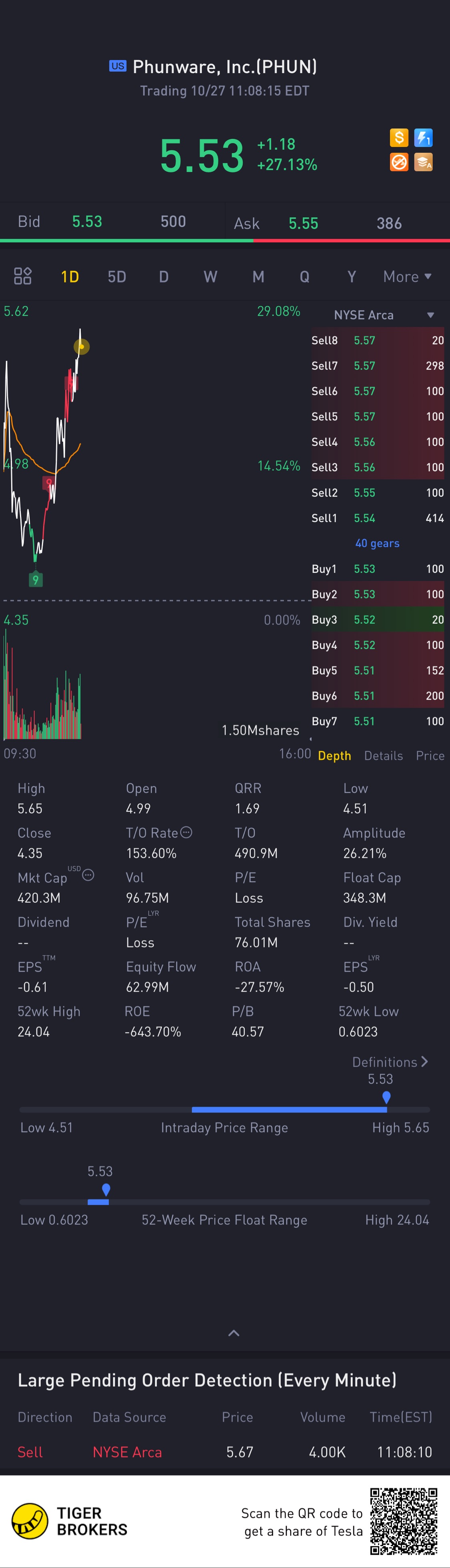
Task: Switch to quarterly Q chart
Action: [304, 277]
